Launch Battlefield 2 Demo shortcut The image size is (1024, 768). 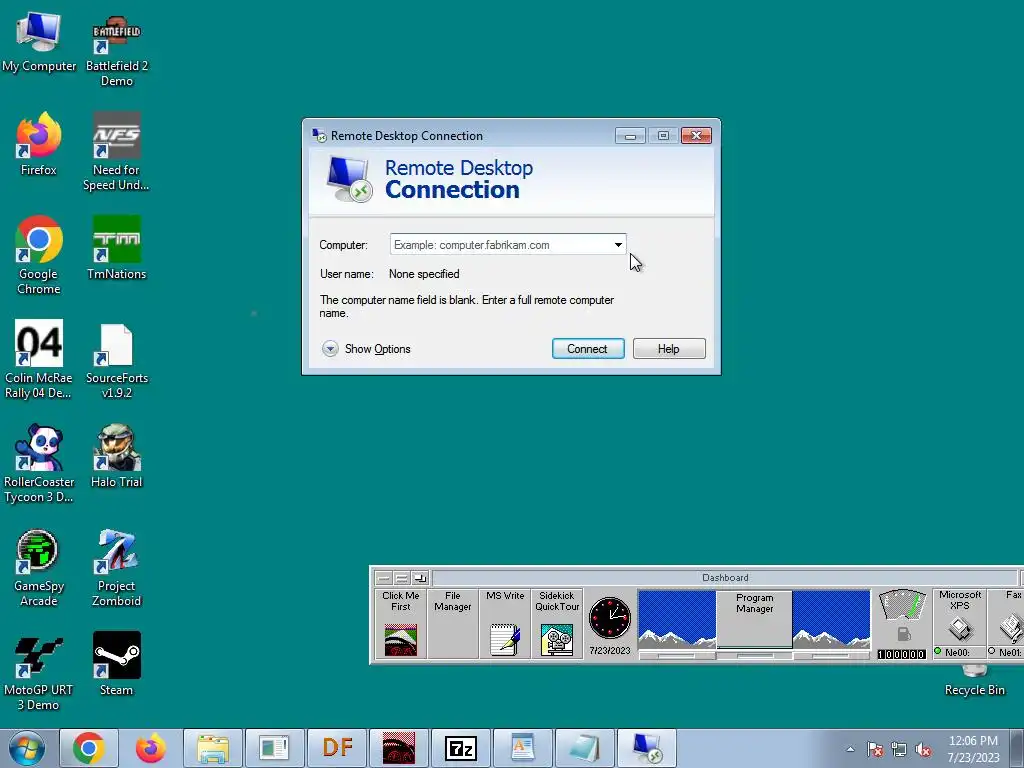pos(116,50)
